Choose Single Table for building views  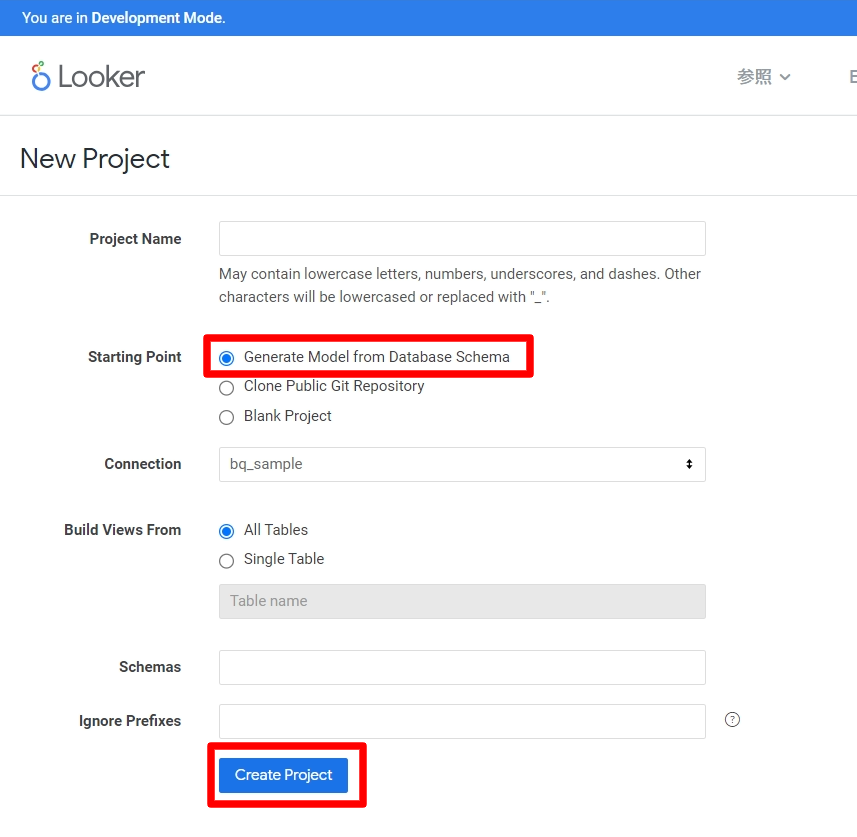click(227, 560)
